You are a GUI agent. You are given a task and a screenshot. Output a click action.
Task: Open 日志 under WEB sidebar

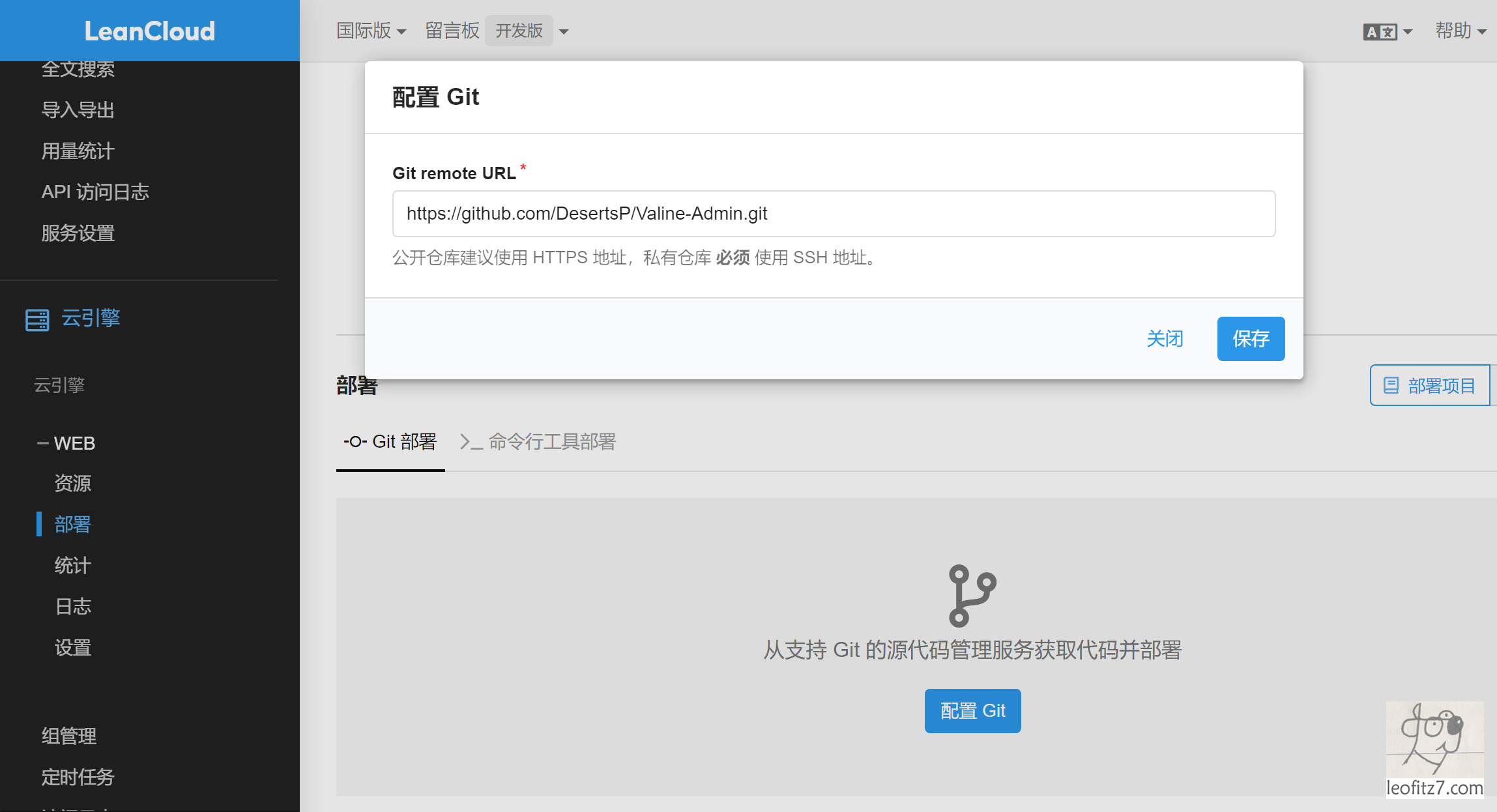pos(73,606)
